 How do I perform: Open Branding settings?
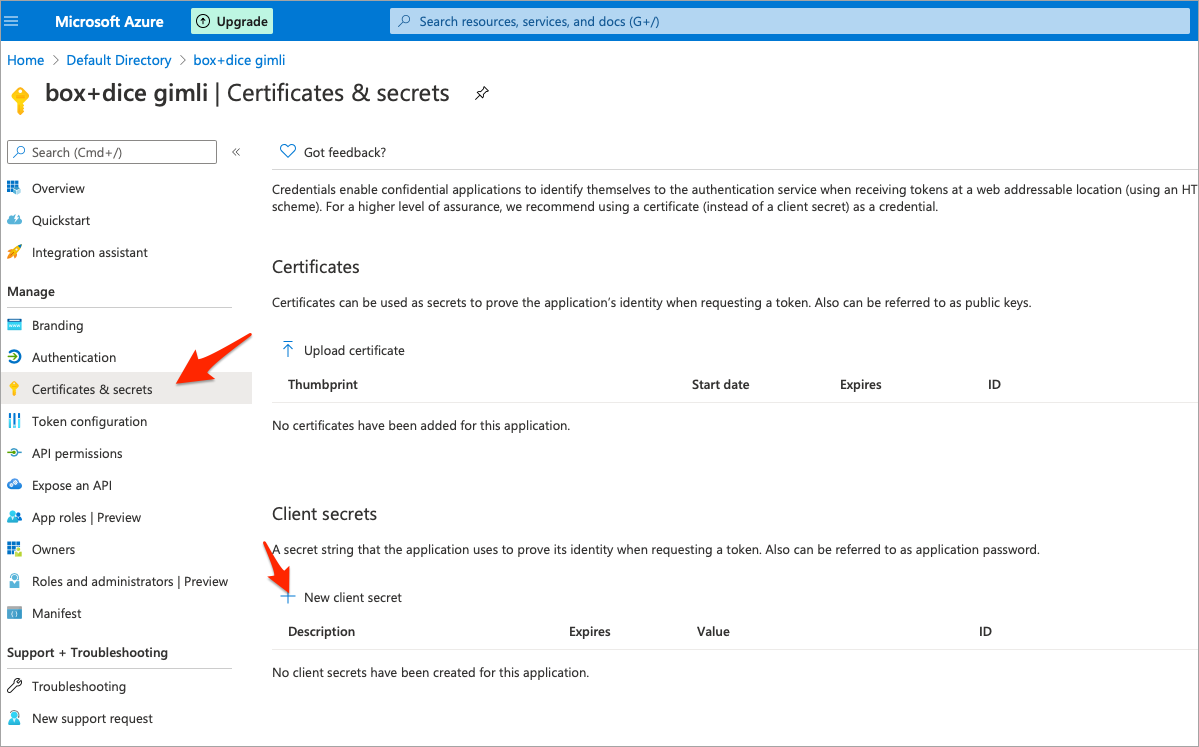pyautogui.click(x=57, y=325)
